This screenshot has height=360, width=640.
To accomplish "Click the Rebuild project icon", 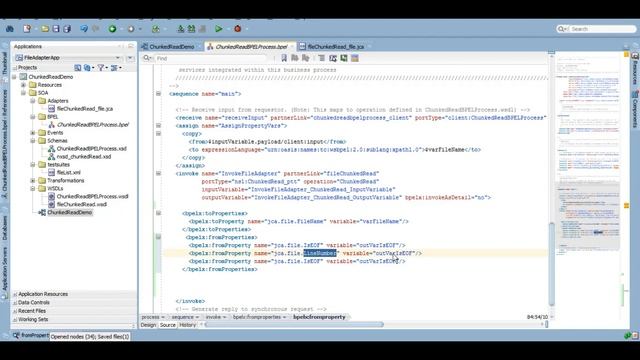I will click(191, 29).
